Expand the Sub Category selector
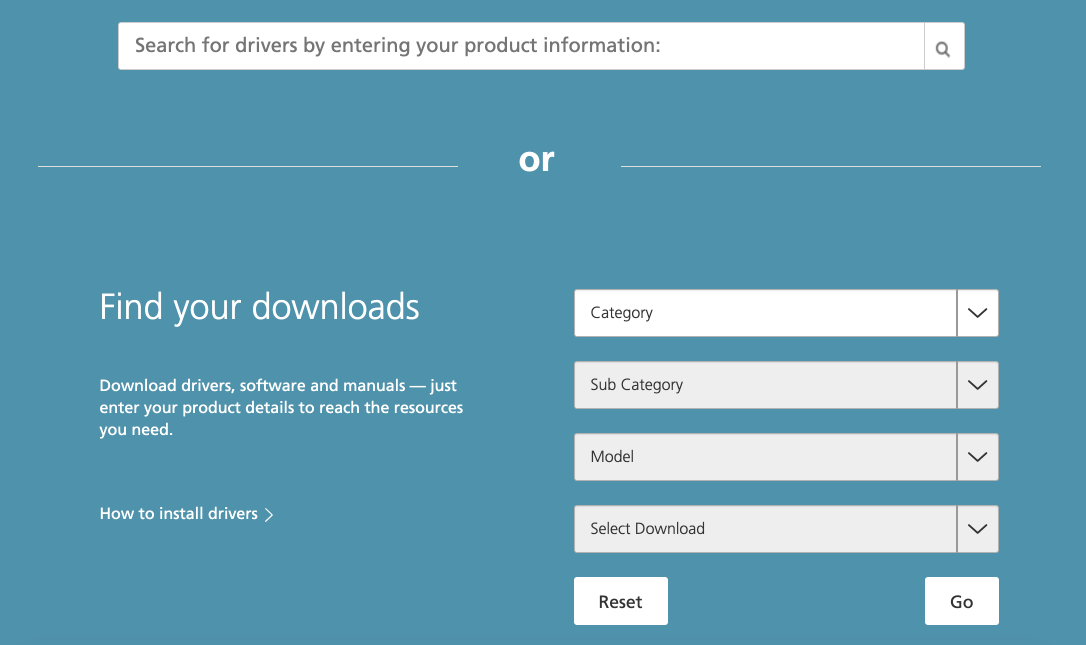The width and height of the screenshot is (1086, 645). click(x=765, y=384)
